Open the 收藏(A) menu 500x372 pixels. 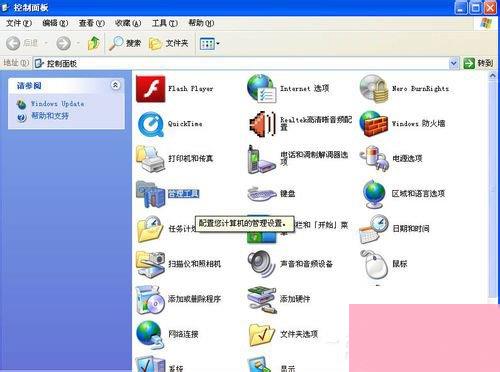point(128,23)
